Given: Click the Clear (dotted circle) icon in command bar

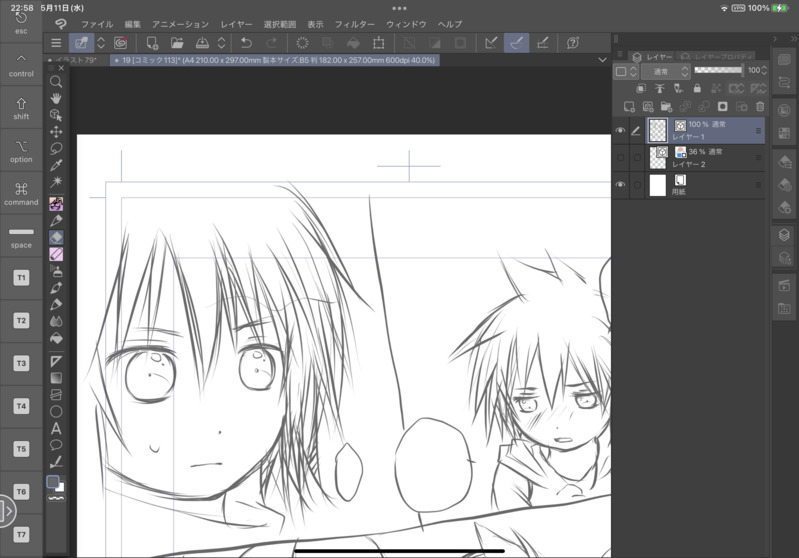Looking at the screenshot, I should tap(302, 43).
